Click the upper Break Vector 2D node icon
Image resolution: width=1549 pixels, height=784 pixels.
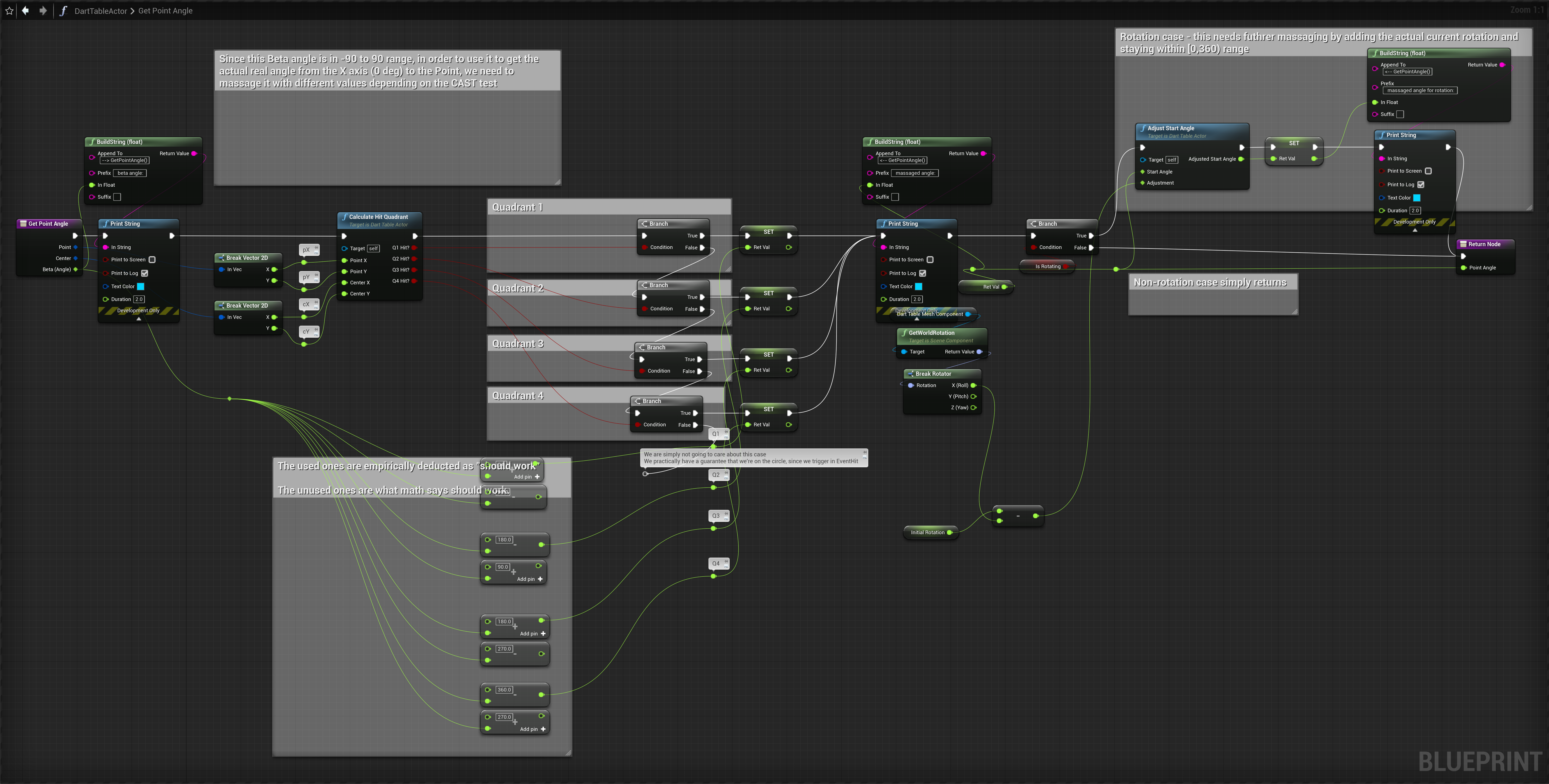tap(221, 258)
